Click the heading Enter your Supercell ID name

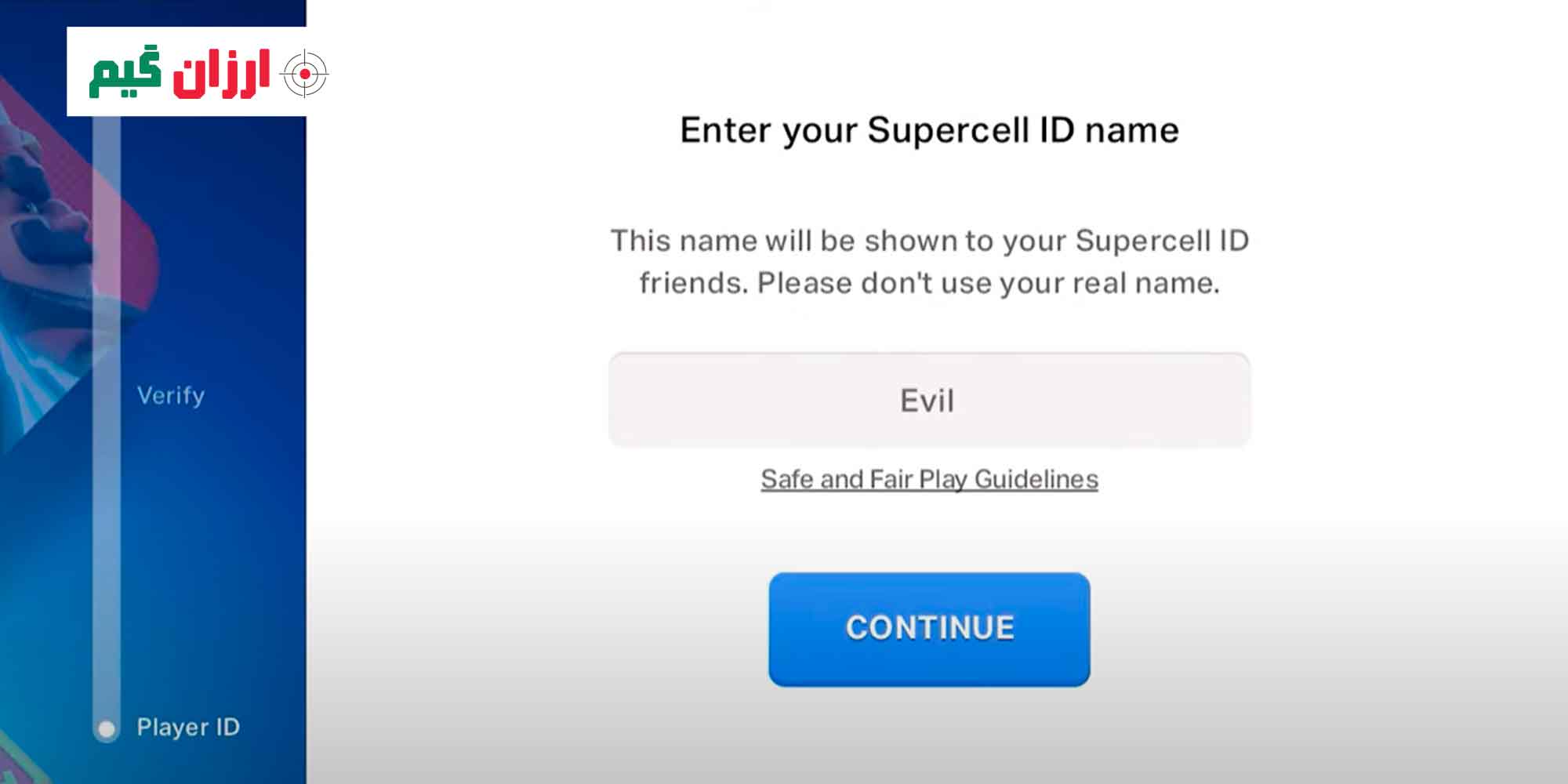pos(929,130)
